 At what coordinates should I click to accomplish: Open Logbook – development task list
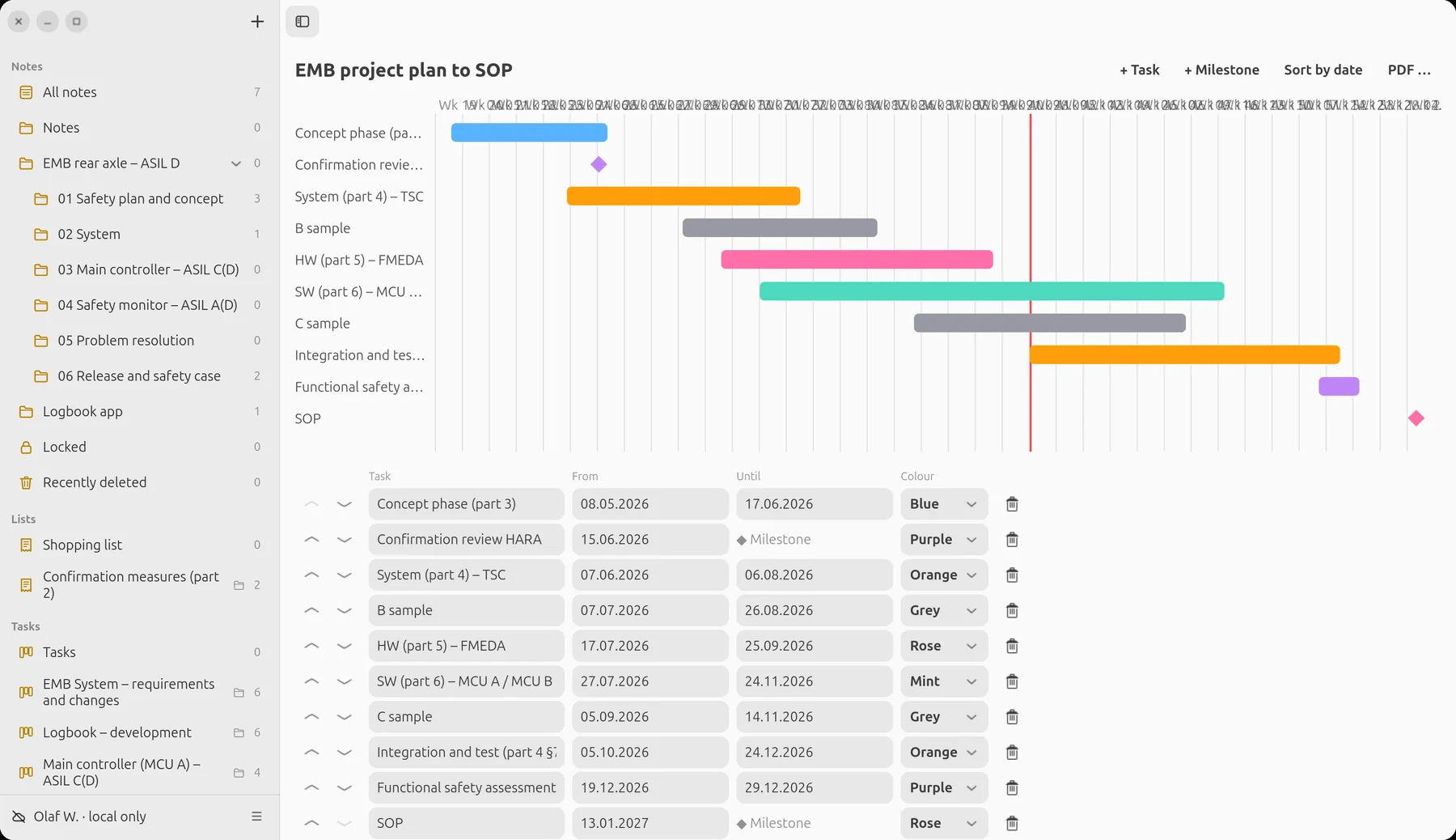pyautogui.click(x=140, y=732)
